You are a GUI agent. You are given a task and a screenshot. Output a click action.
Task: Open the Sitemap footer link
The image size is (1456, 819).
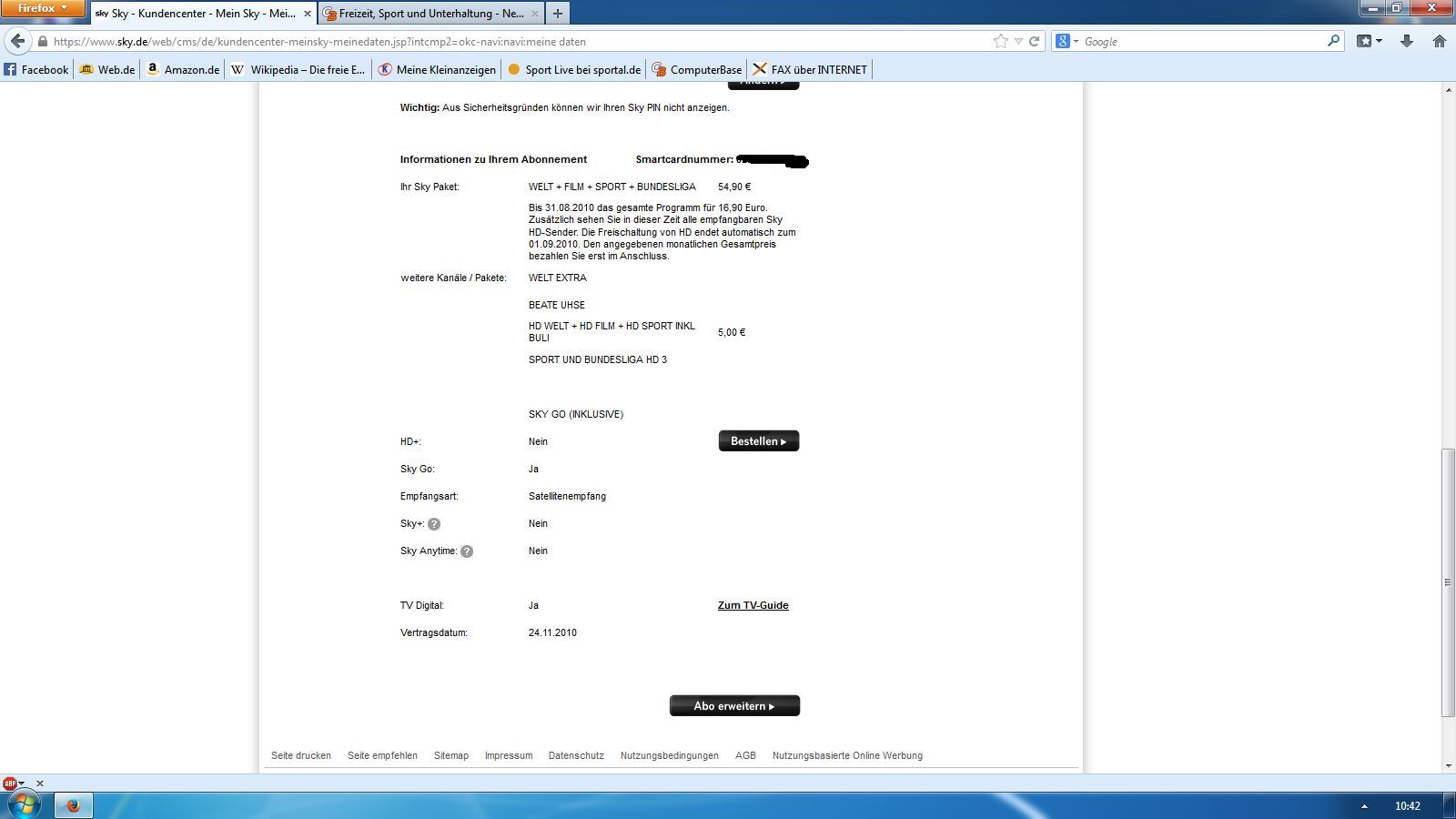click(451, 755)
